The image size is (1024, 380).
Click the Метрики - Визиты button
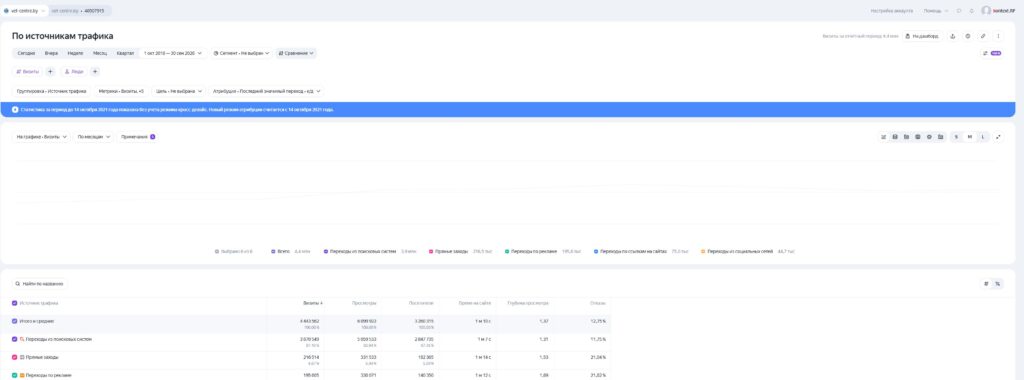121,91
